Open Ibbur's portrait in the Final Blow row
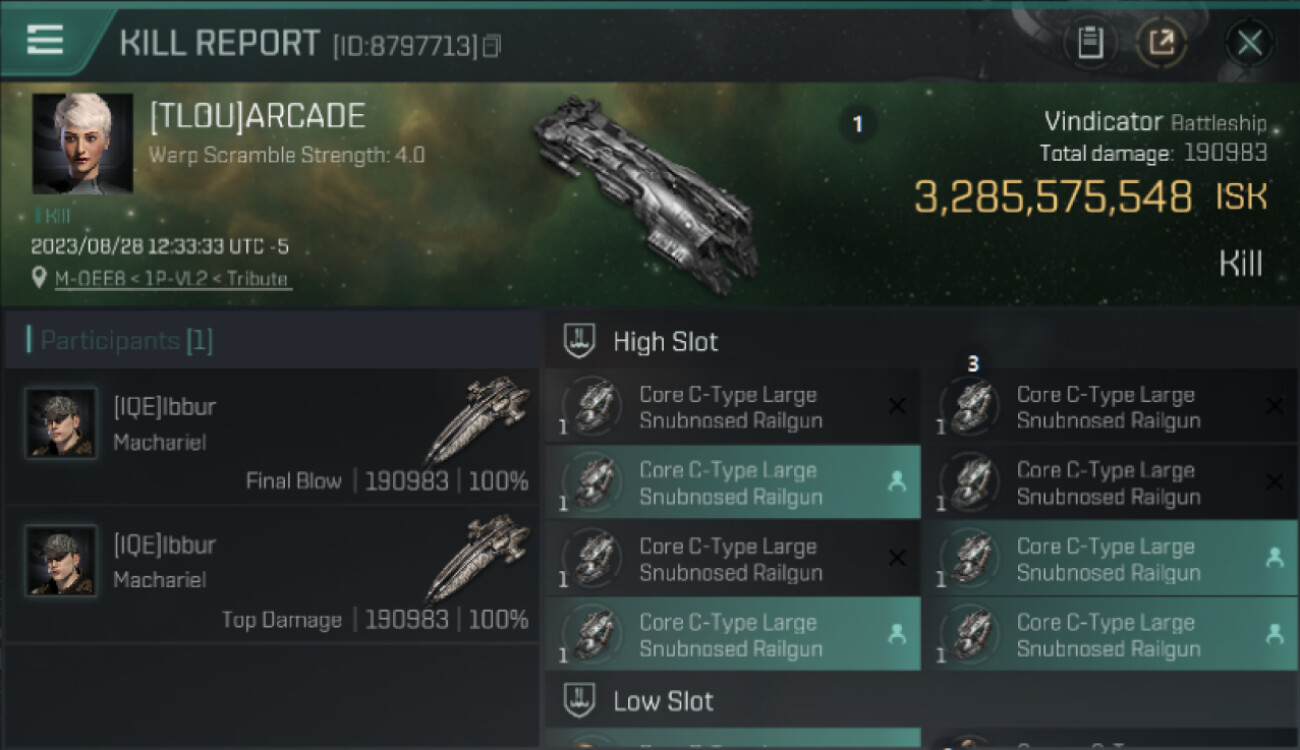 (x=61, y=423)
